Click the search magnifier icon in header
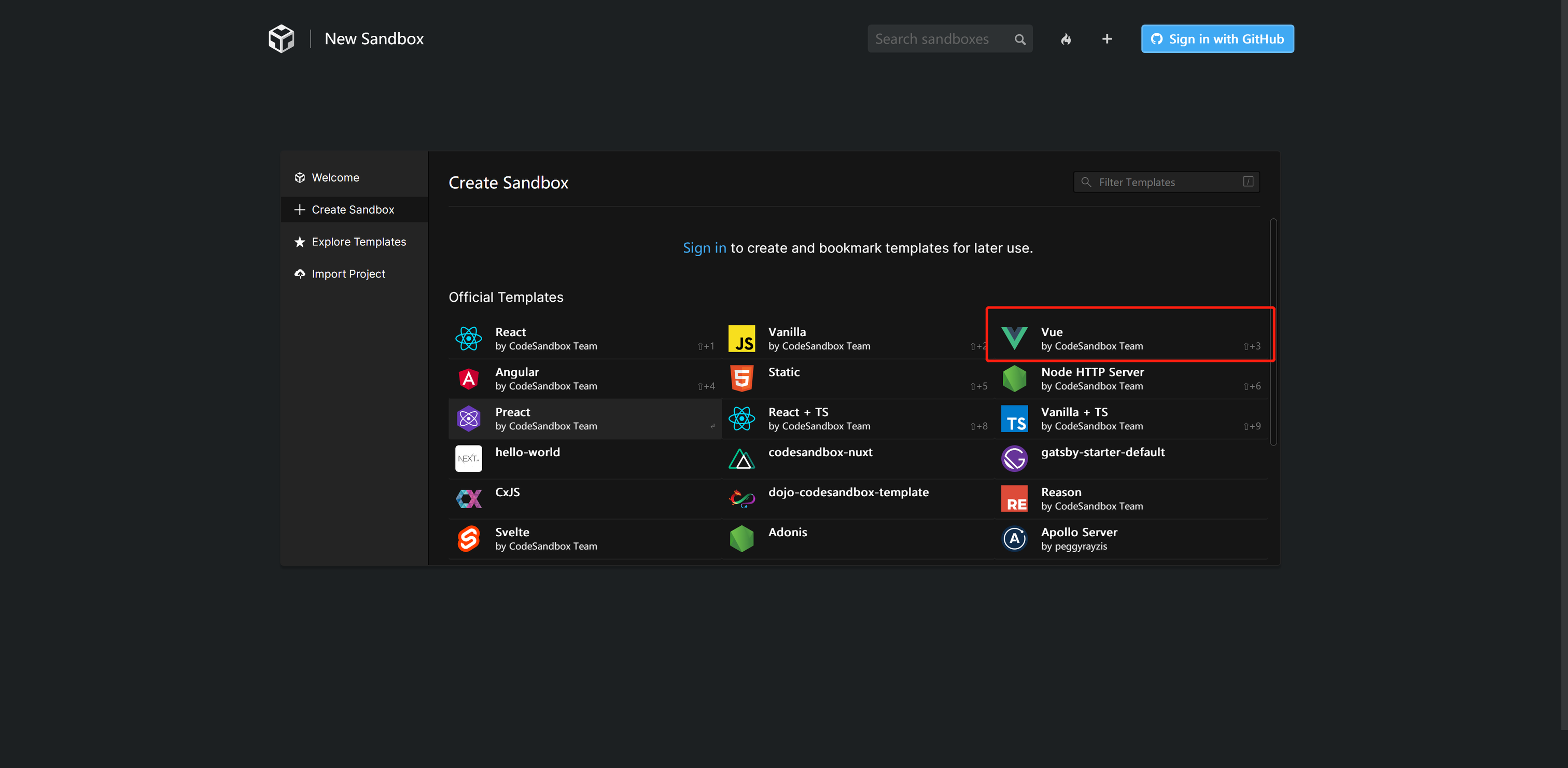This screenshot has height=768, width=1568. [x=1020, y=39]
